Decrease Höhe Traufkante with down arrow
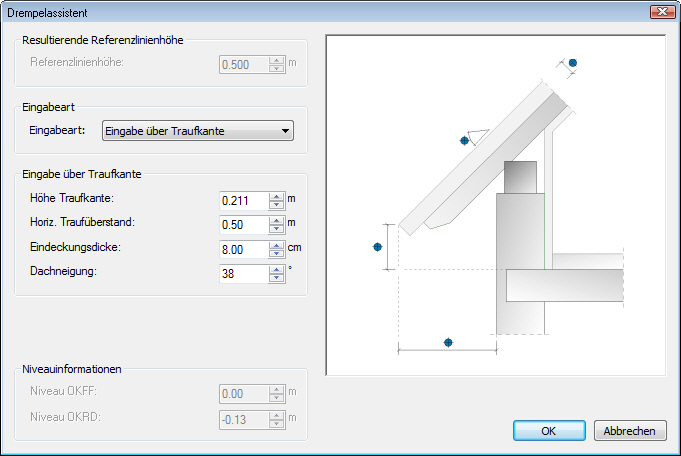This screenshot has width=681, height=456. click(x=276, y=205)
